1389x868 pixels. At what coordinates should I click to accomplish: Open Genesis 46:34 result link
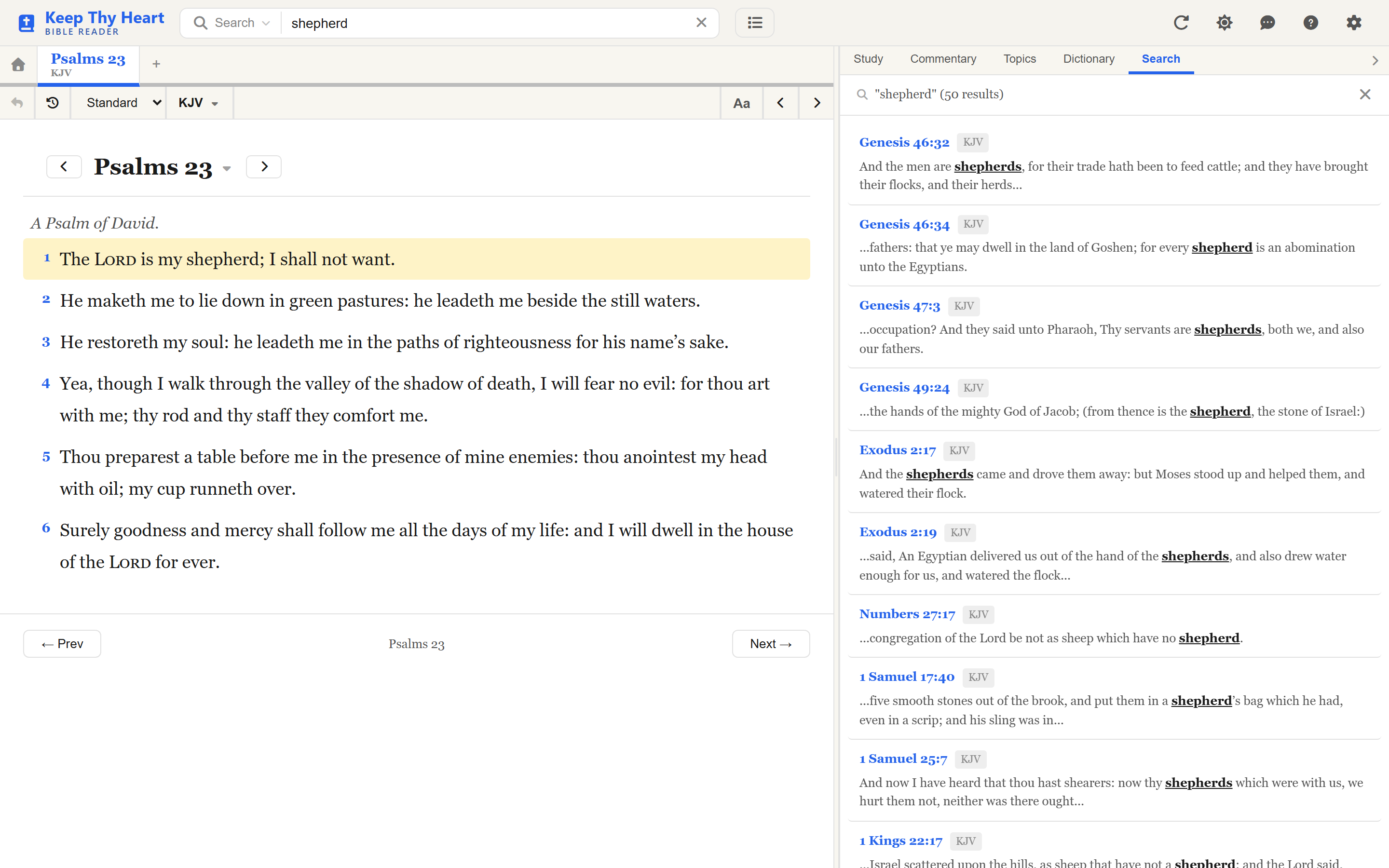pos(904,224)
